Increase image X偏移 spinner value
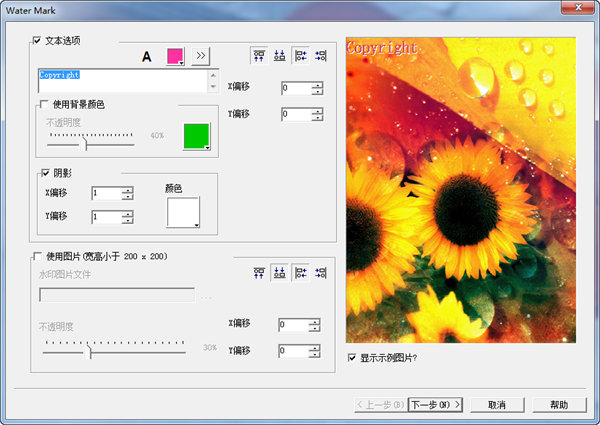 pos(315,322)
